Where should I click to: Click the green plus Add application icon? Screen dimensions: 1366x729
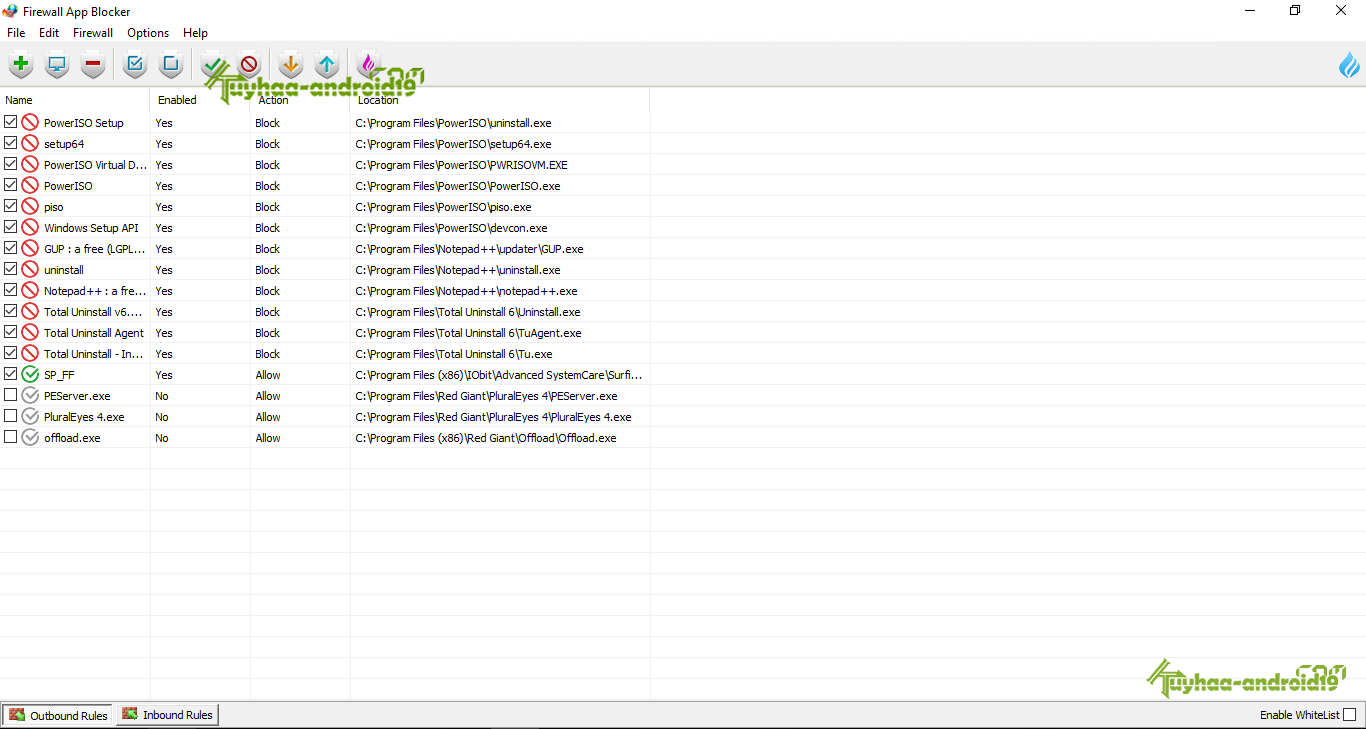(20, 66)
